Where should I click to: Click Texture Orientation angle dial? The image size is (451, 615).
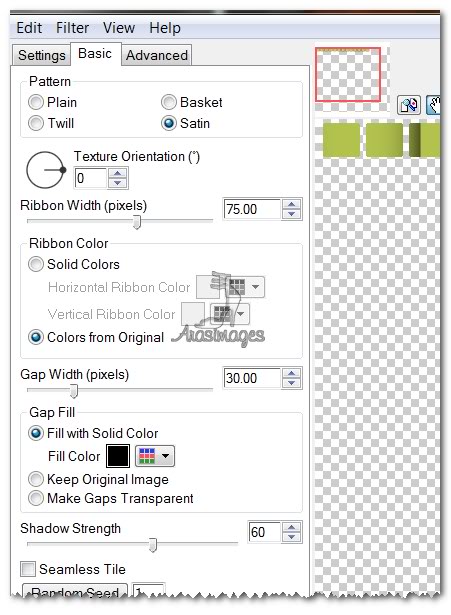click(45, 170)
